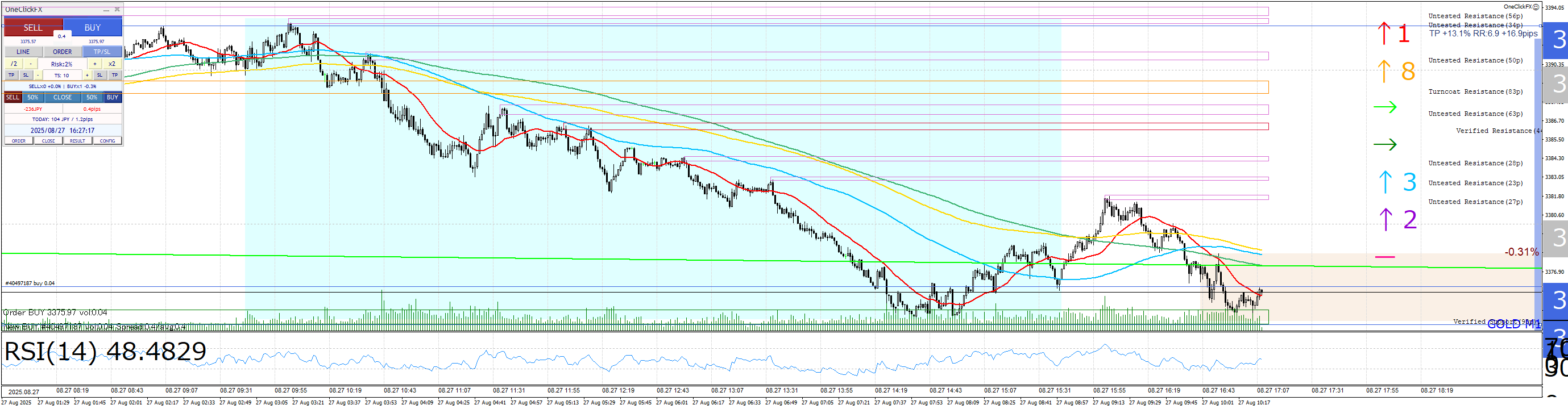Image resolution: width=1568 pixels, height=409 pixels.
Task: Click SELLx0 +0.0% | BUYx1 -0.3% status
Action: pyautogui.click(x=63, y=86)
